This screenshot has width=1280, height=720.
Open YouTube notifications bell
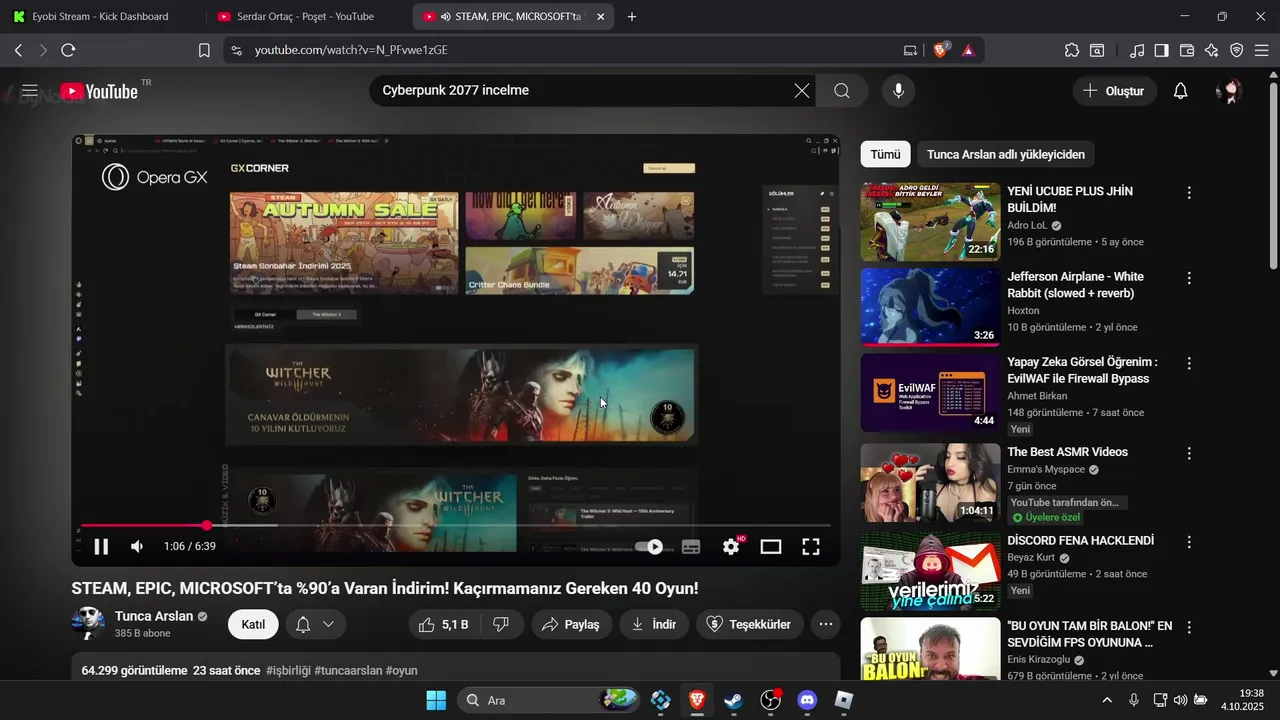pyautogui.click(x=1180, y=91)
